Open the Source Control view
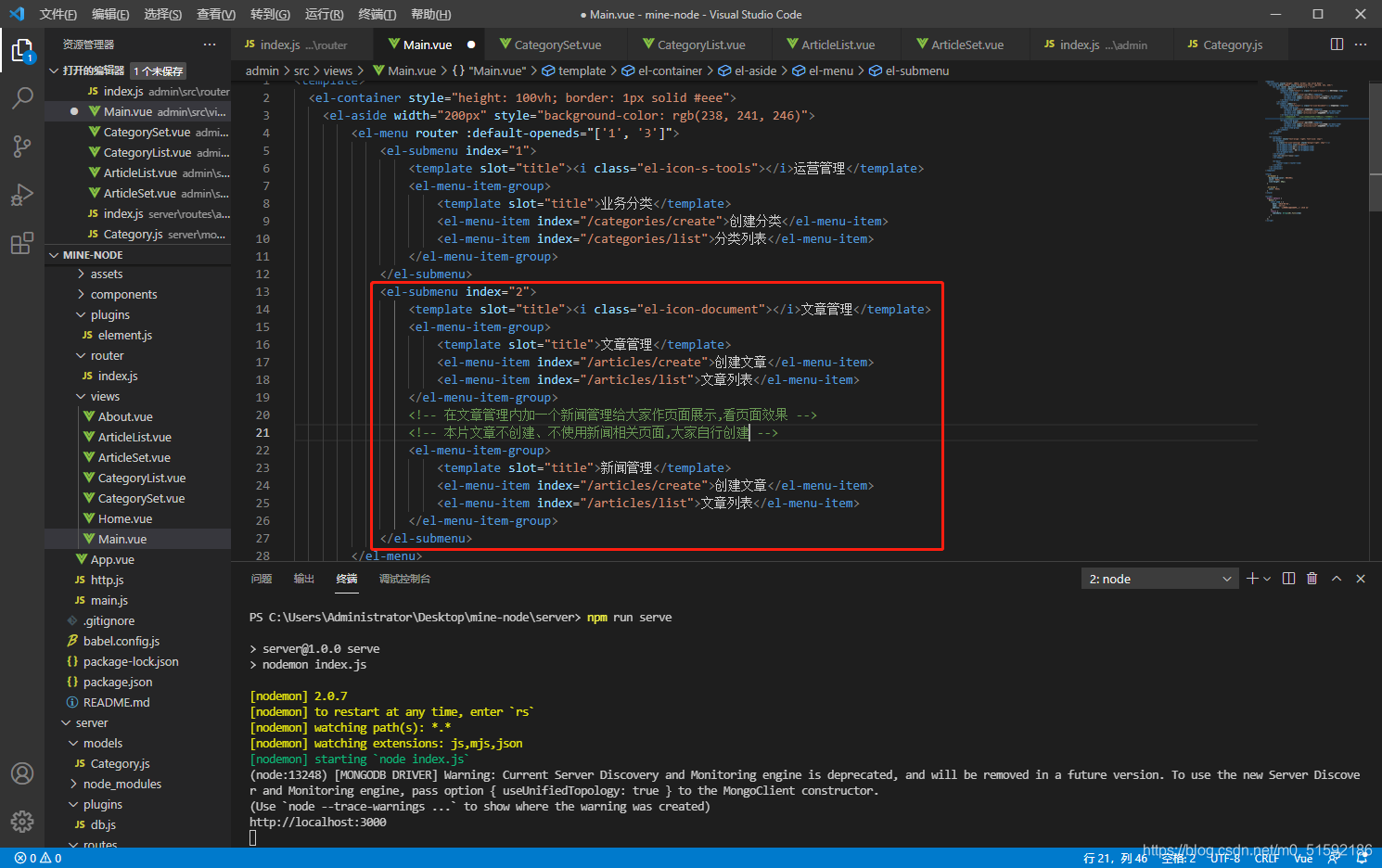The height and width of the screenshot is (868, 1382). pyautogui.click(x=22, y=146)
